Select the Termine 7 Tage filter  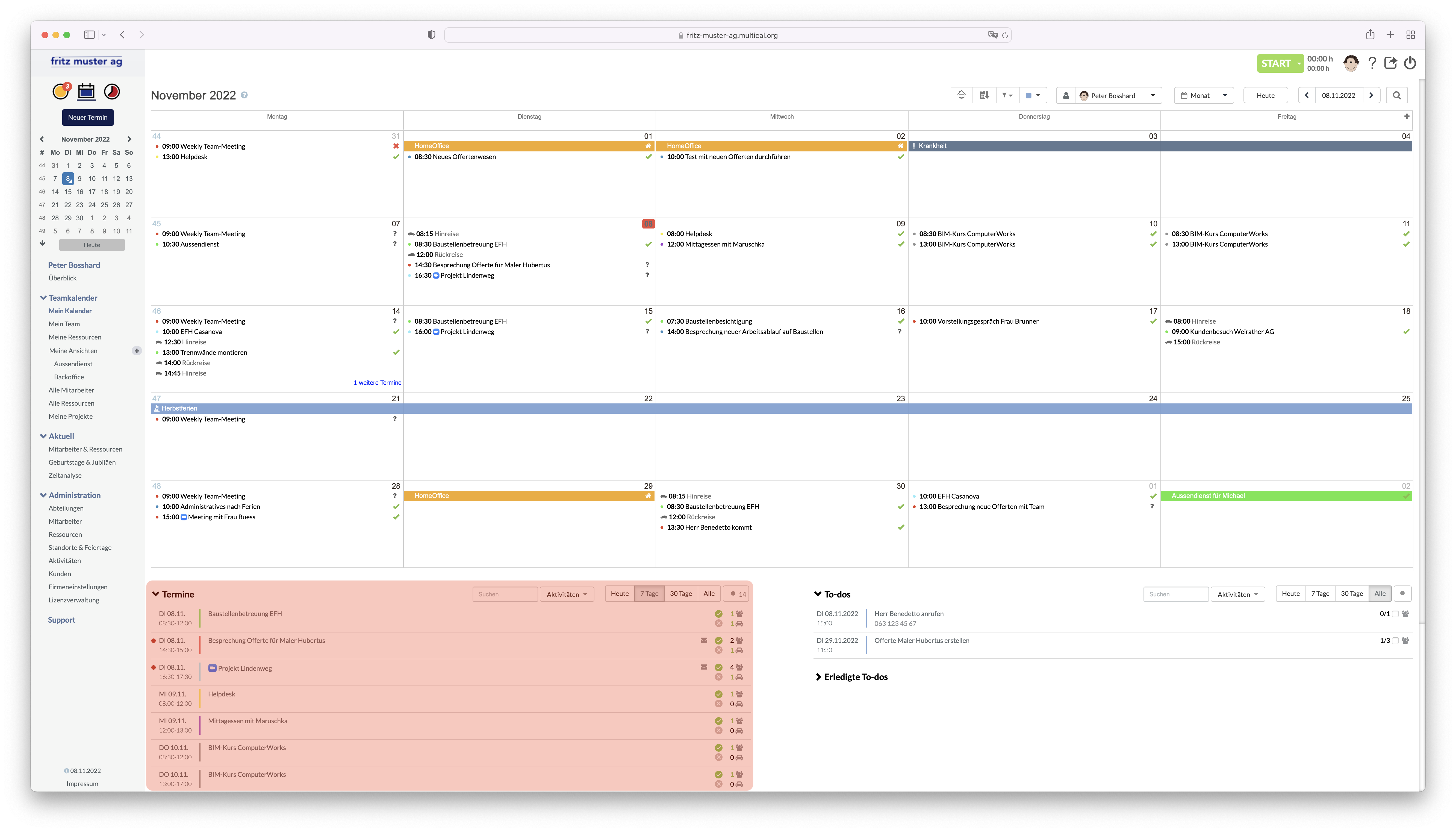point(649,594)
